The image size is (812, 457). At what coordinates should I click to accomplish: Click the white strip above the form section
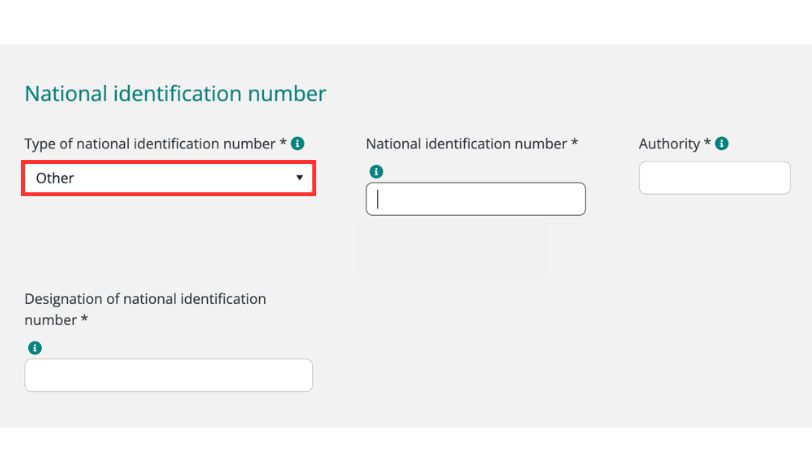pyautogui.click(x=406, y=22)
